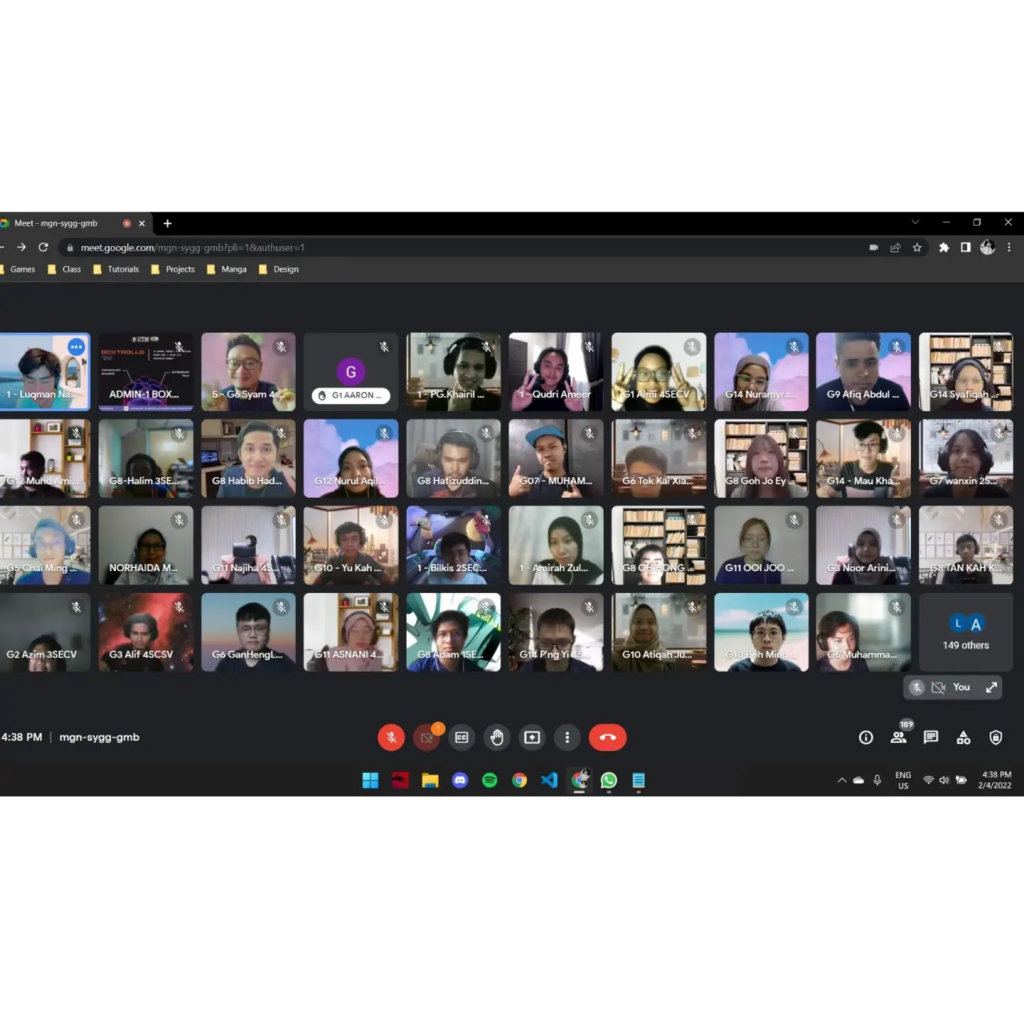Image resolution: width=1024 pixels, height=1024 pixels.
Task: Open the meeting details info icon
Action: pyautogui.click(x=866, y=738)
